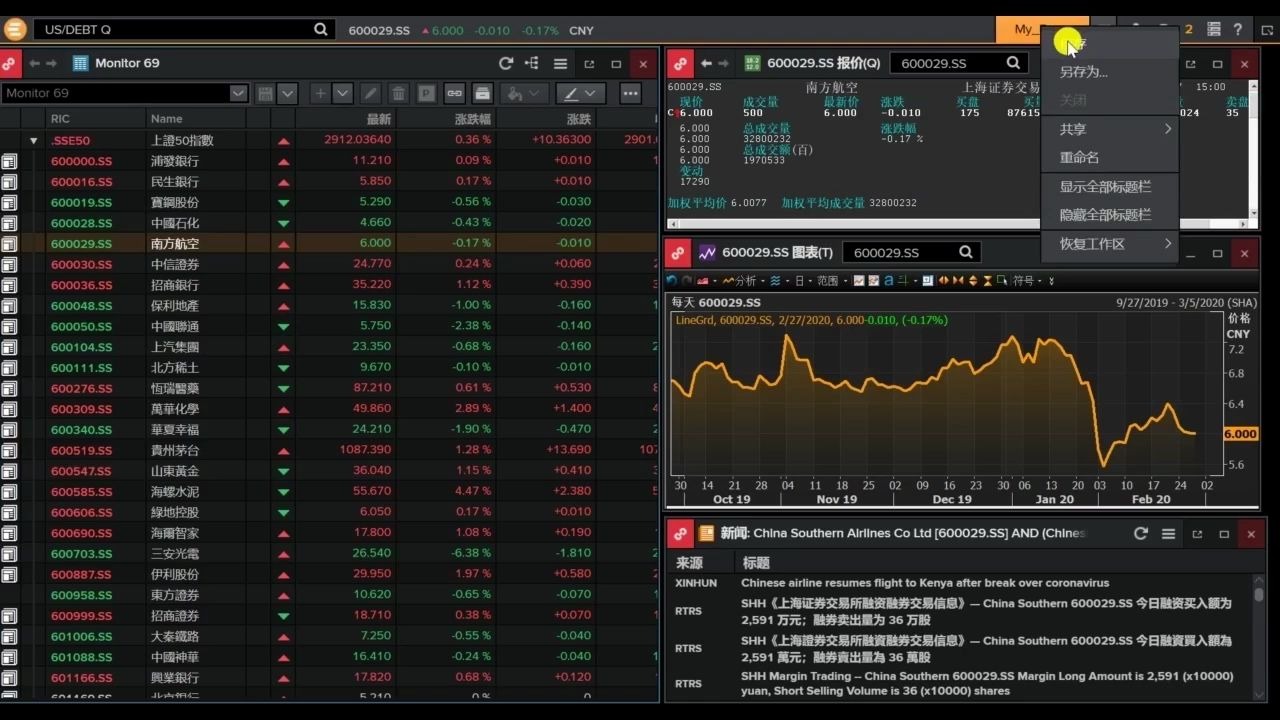Expand the save options dropdown arrow

[287, 93]
